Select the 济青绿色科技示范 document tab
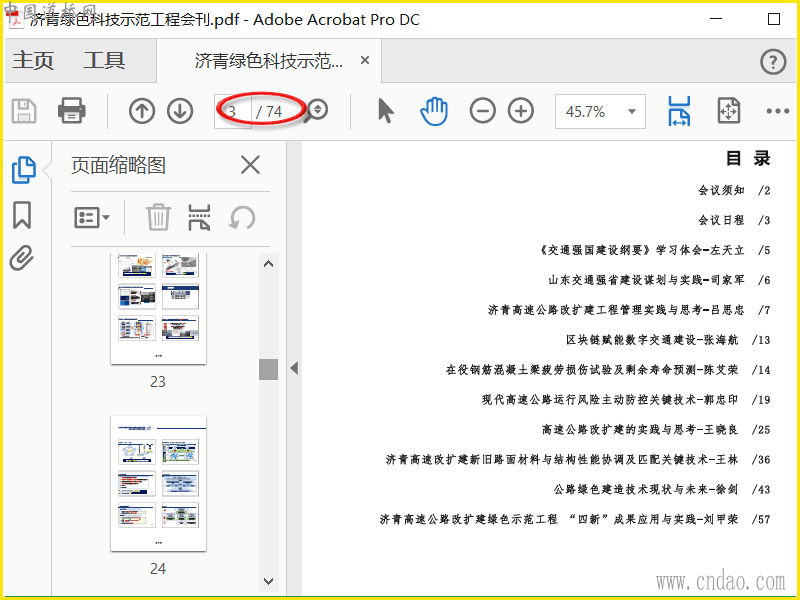800x600 pixels. pyautogui.click(x=268, y=61)
